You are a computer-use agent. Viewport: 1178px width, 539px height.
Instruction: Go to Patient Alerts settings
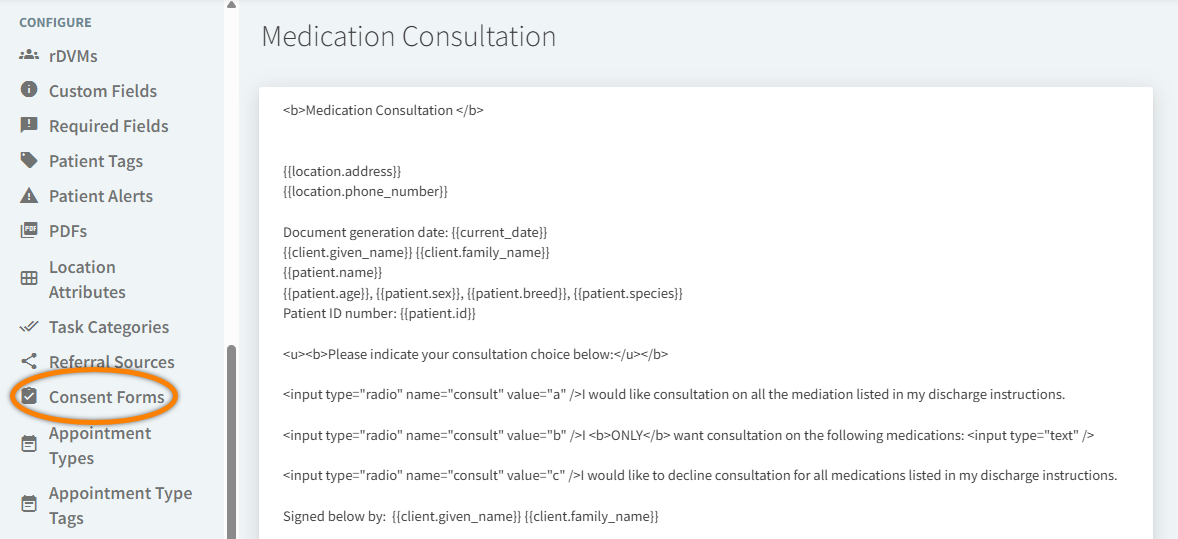click(101, 196)
